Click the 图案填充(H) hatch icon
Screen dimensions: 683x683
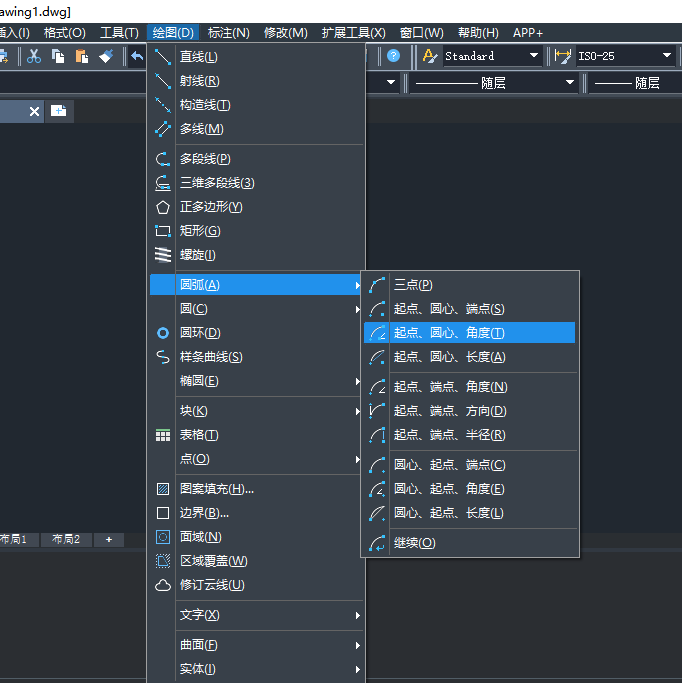pos(163,489)
